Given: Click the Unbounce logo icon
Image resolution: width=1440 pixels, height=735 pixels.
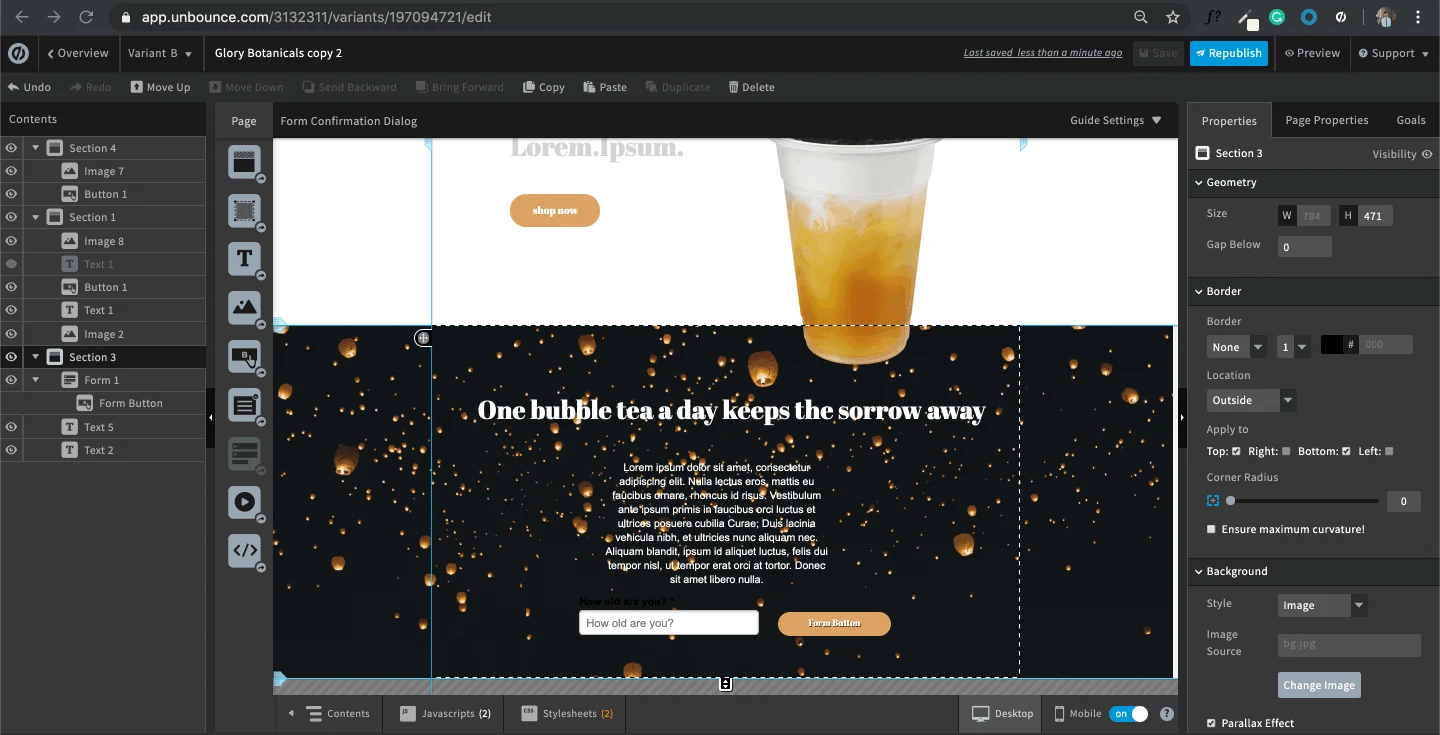Looking at the screenshot, I should click(x=18, y=53).
